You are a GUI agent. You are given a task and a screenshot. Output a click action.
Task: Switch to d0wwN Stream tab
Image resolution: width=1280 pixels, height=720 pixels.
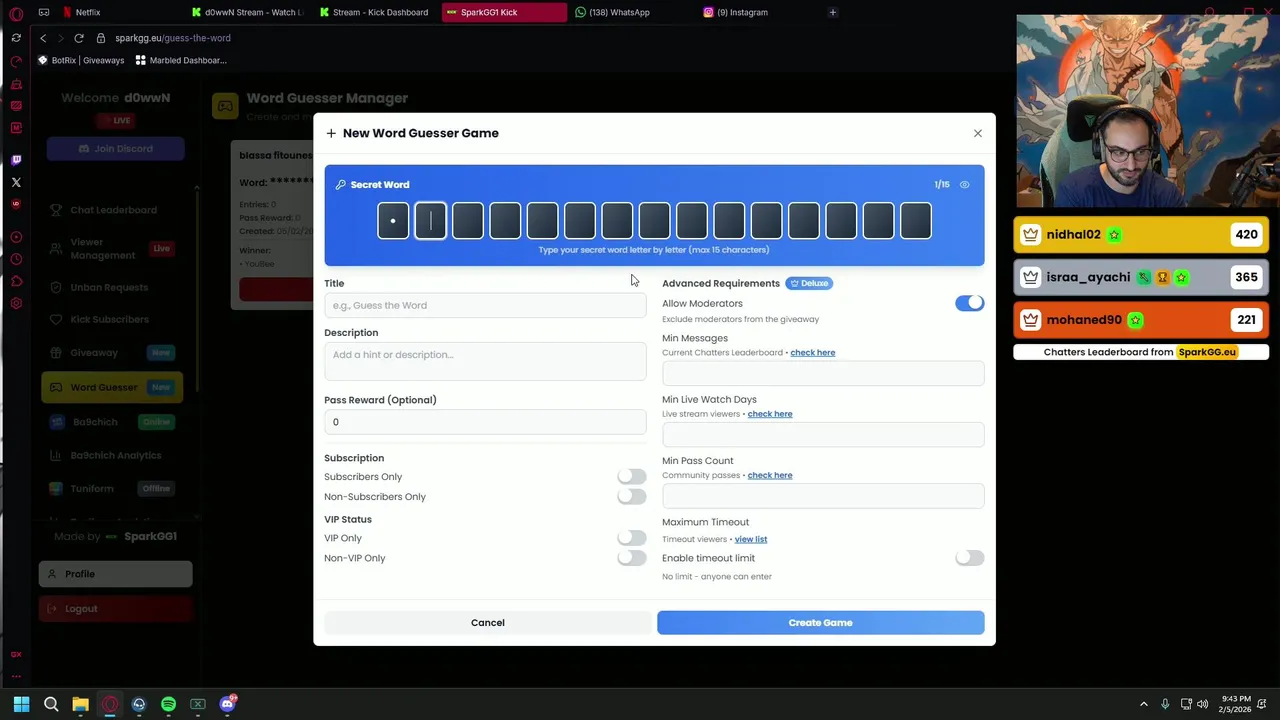[x=247, y=12]
